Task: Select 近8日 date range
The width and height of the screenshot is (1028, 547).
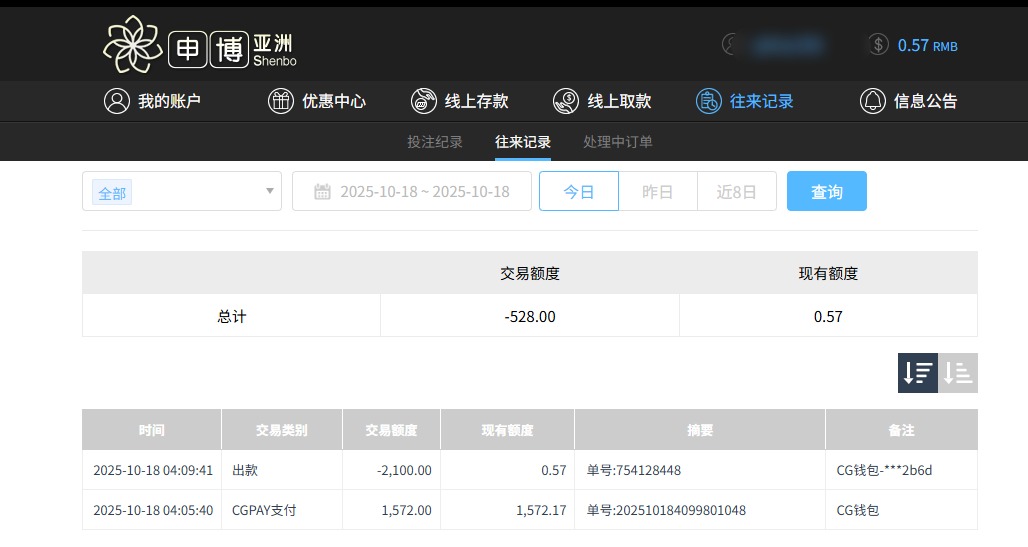Action: (737, 191)
